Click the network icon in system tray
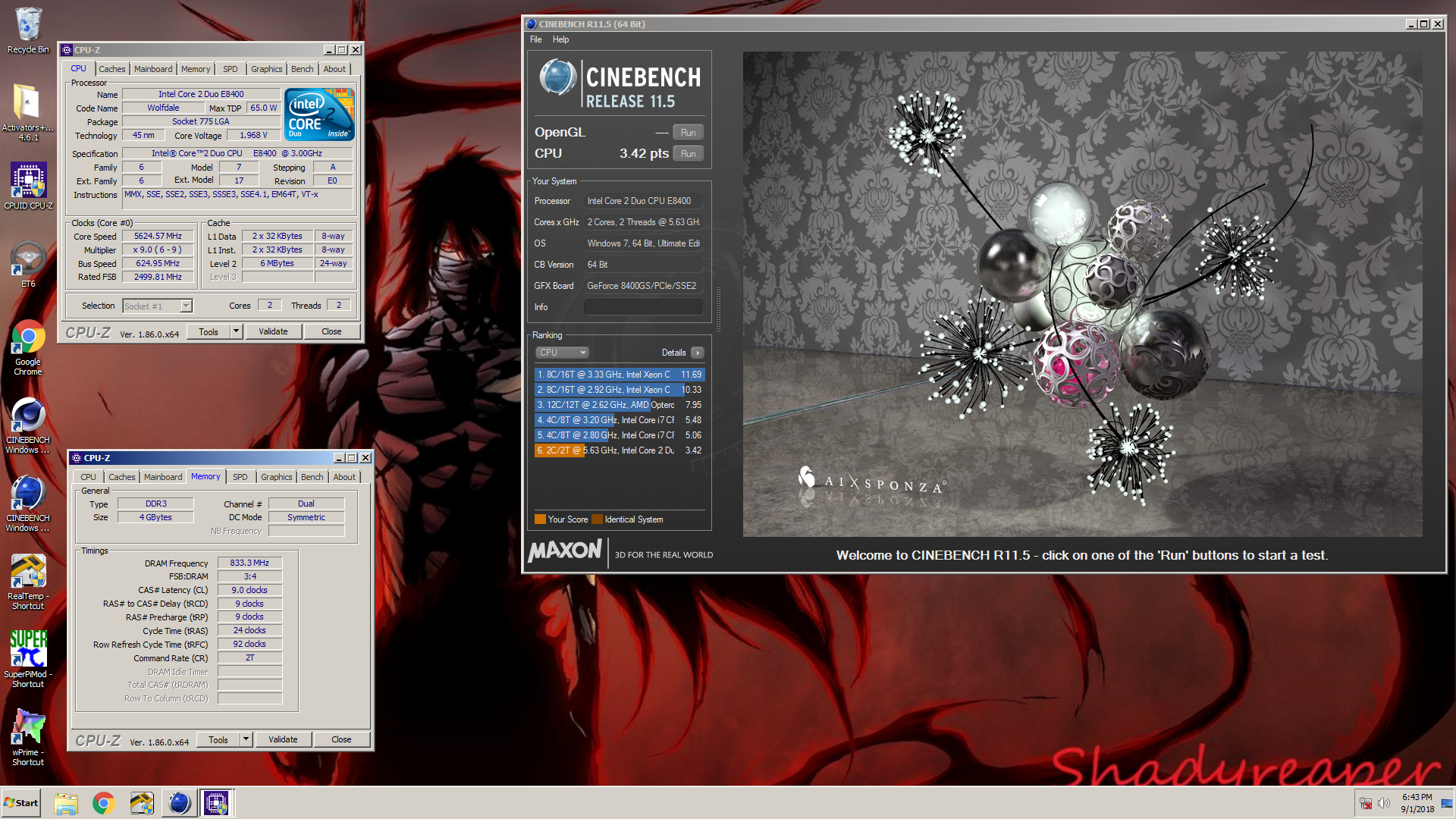The width and height of the screenshot is (1456, 819). pyautogui.click(x=1366, y=803)
